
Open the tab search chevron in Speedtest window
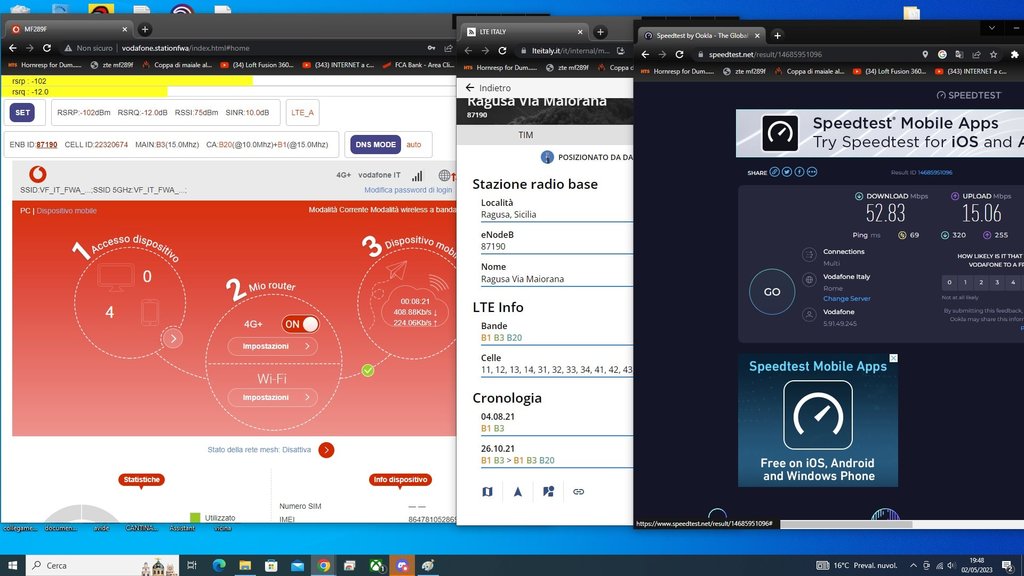click(991, 28)
